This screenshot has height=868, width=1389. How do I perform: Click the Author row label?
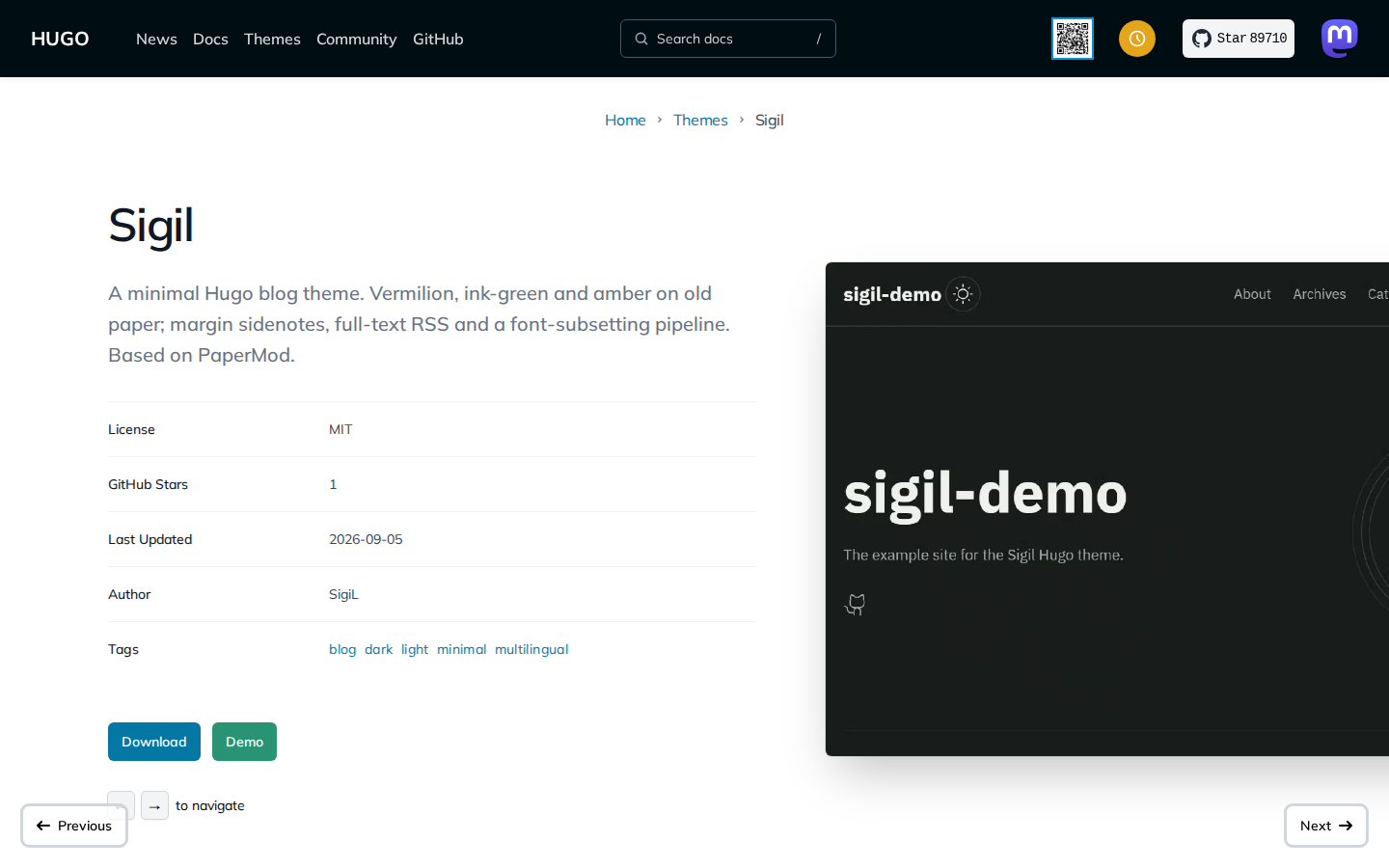click(129, 594)
